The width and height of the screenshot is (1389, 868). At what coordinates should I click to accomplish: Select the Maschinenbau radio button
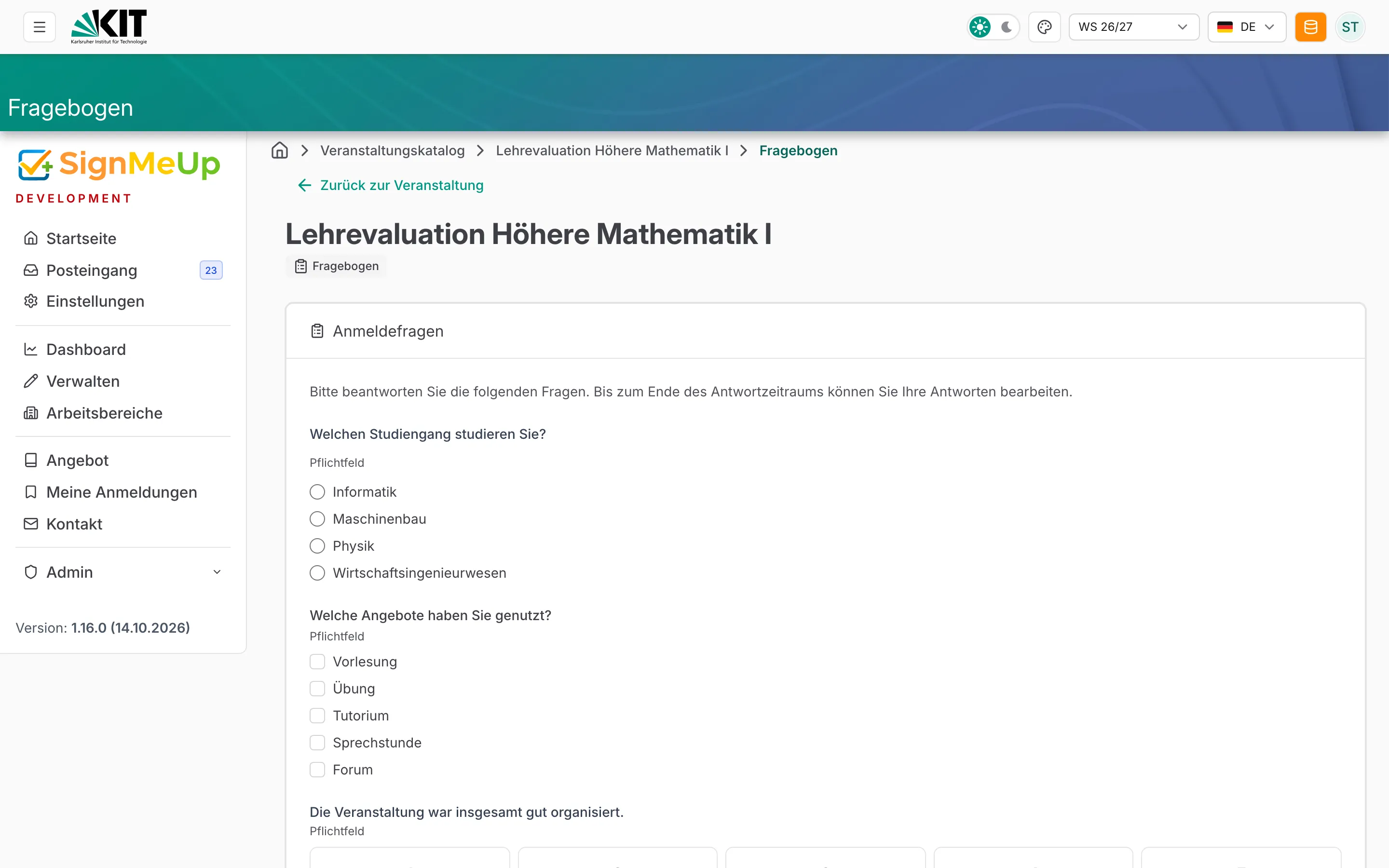pyautogui.click(x=317, y=519)
